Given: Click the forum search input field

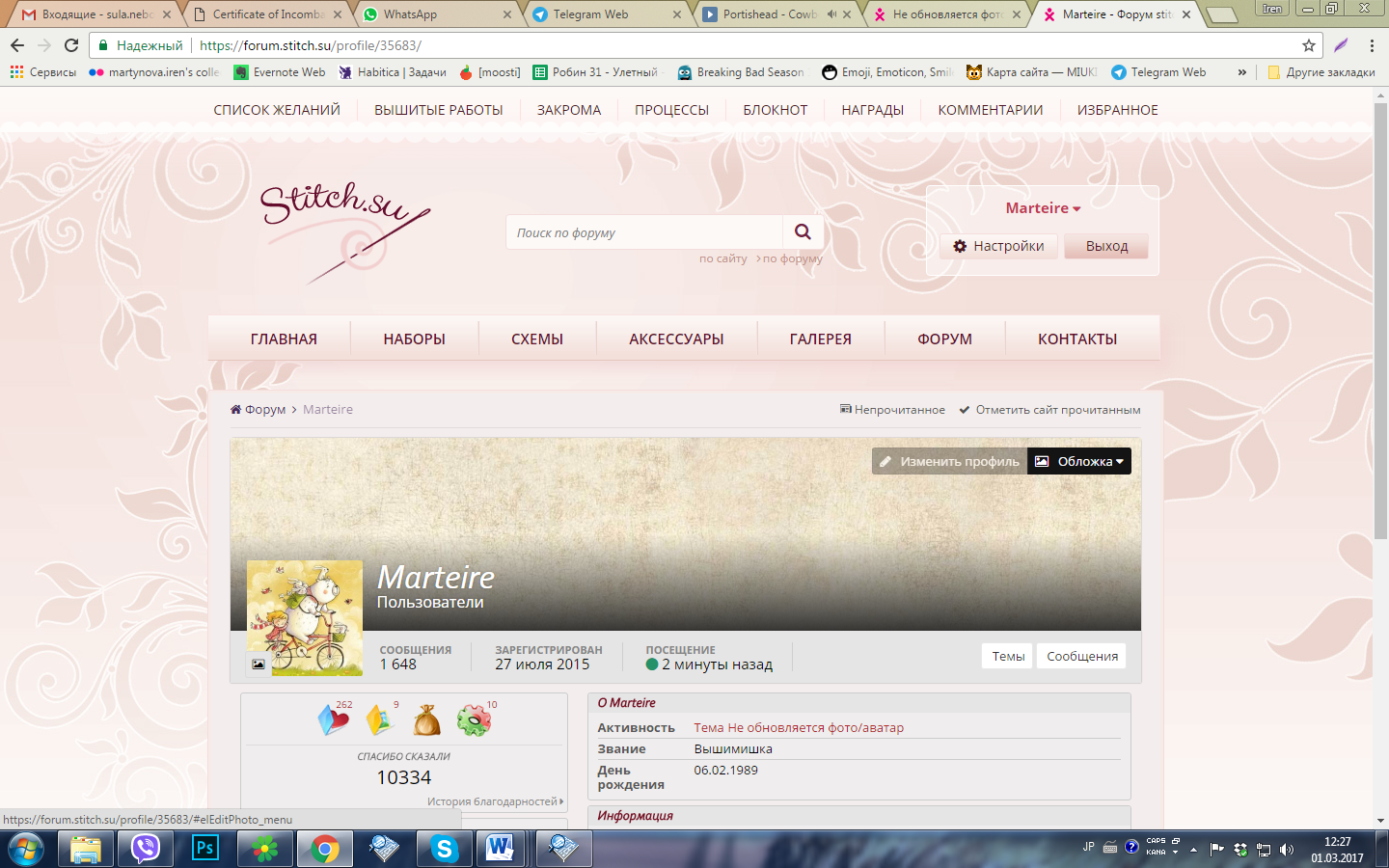Looking at the screenshot, I should tap(643, 232).
